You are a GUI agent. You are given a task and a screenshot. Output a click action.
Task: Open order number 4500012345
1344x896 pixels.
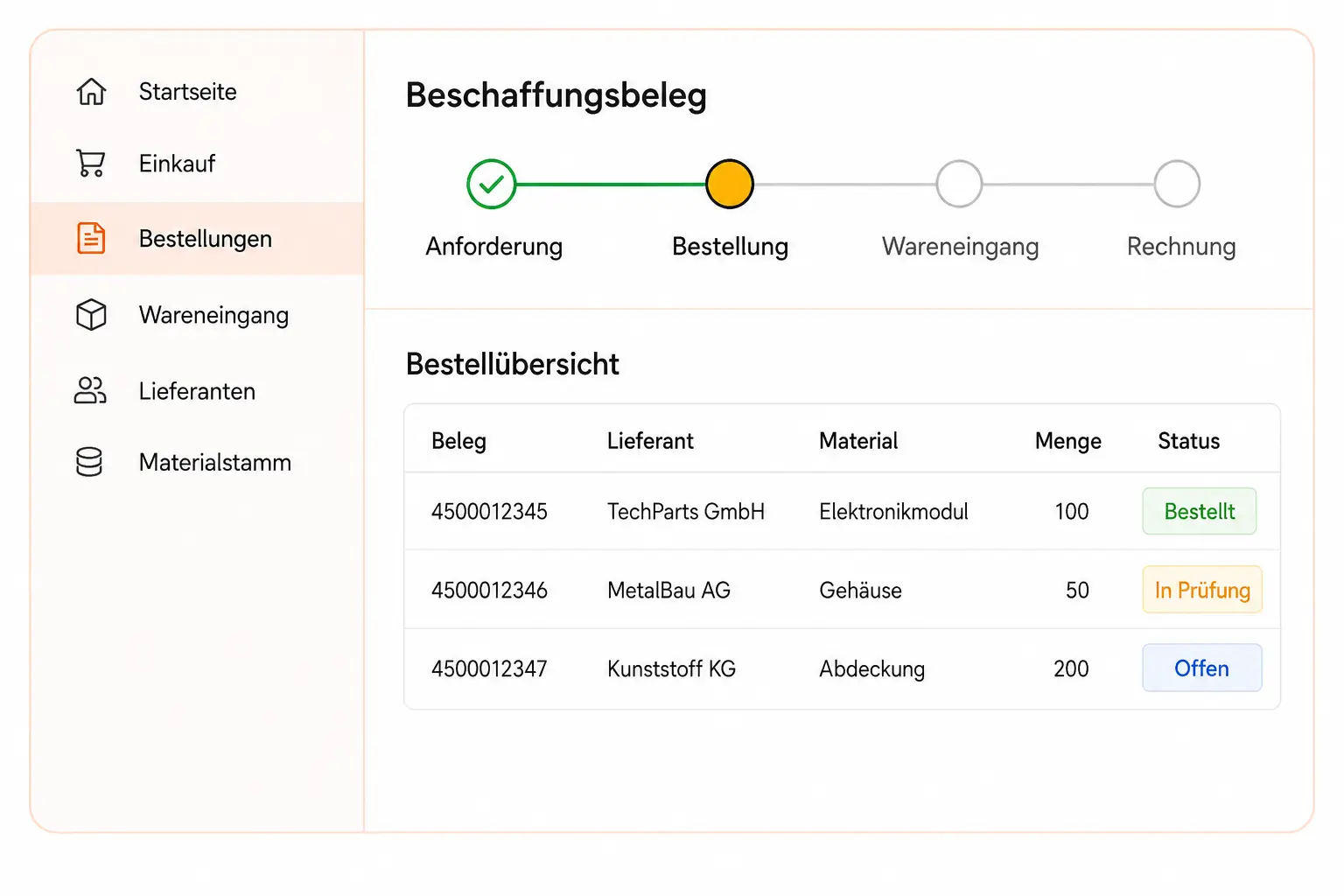[489, 512]
